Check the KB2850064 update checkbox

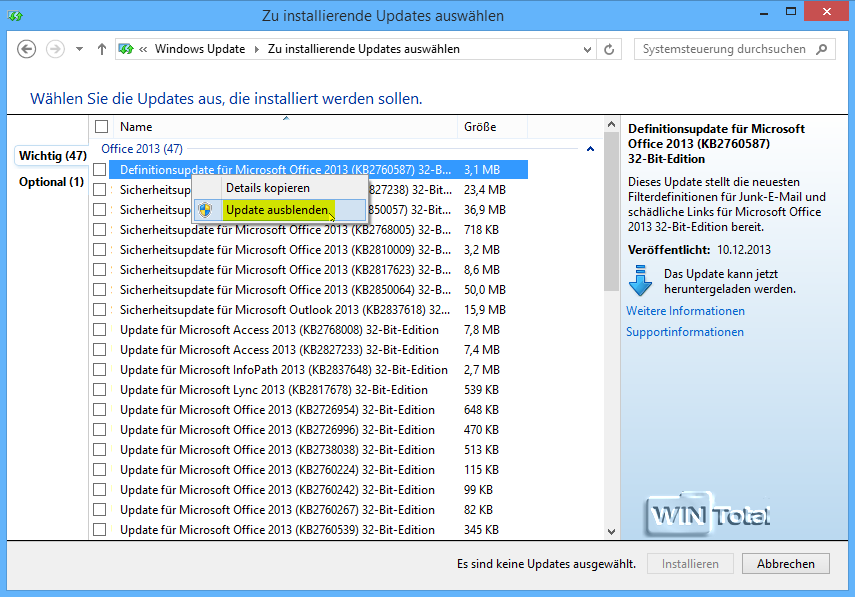click(99, 290)
